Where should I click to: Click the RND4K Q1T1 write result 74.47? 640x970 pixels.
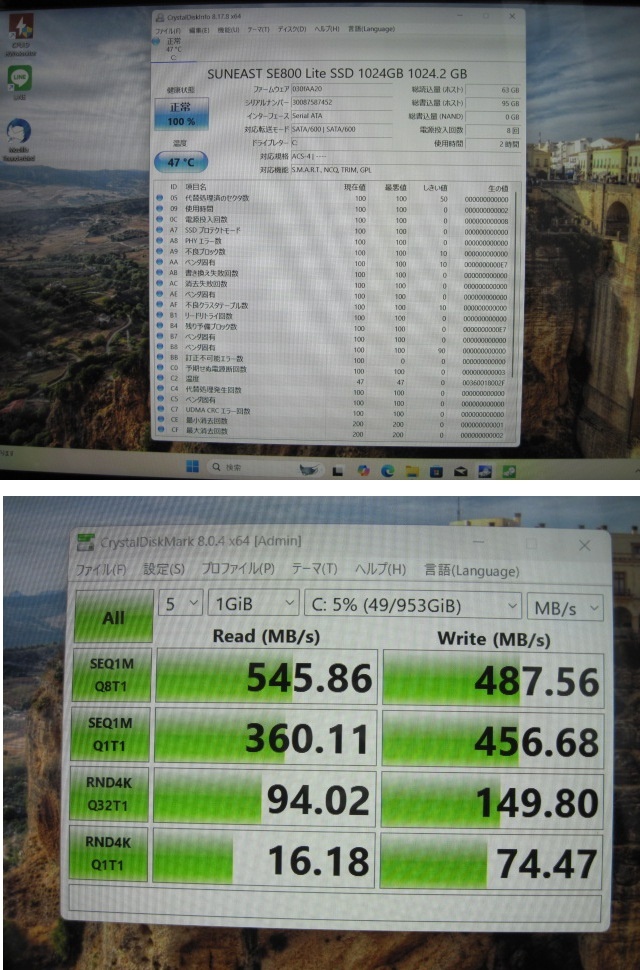[491, 862]
